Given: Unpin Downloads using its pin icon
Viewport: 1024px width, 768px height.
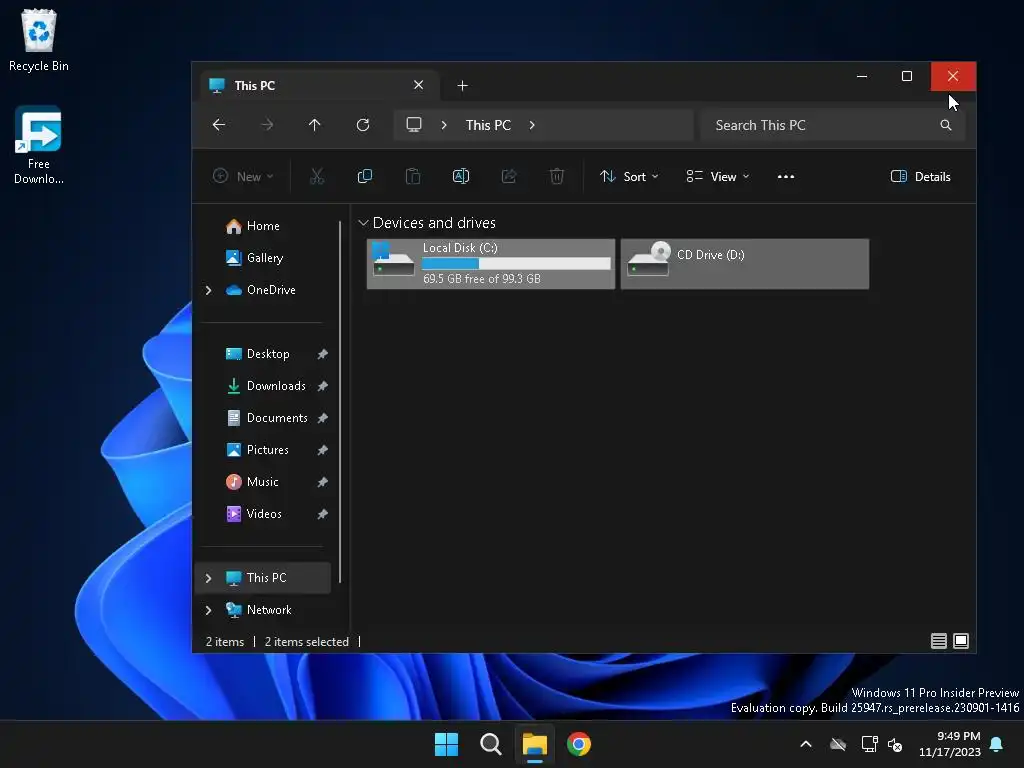Looking at the screenshot, I should pyautogui.click(x=323, y=386).
